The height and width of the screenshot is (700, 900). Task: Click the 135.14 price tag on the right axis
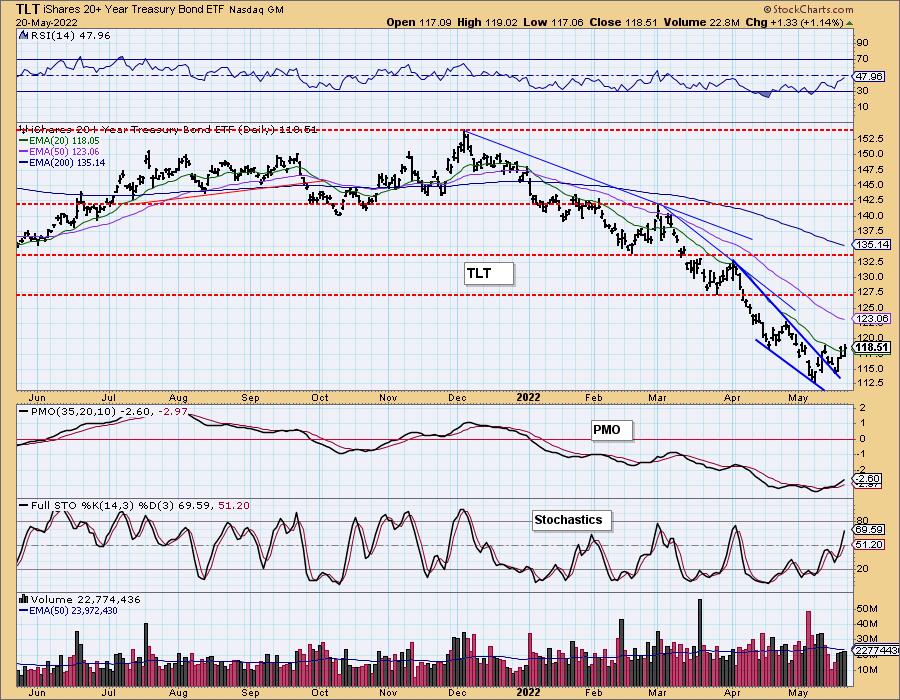(872, 244)
